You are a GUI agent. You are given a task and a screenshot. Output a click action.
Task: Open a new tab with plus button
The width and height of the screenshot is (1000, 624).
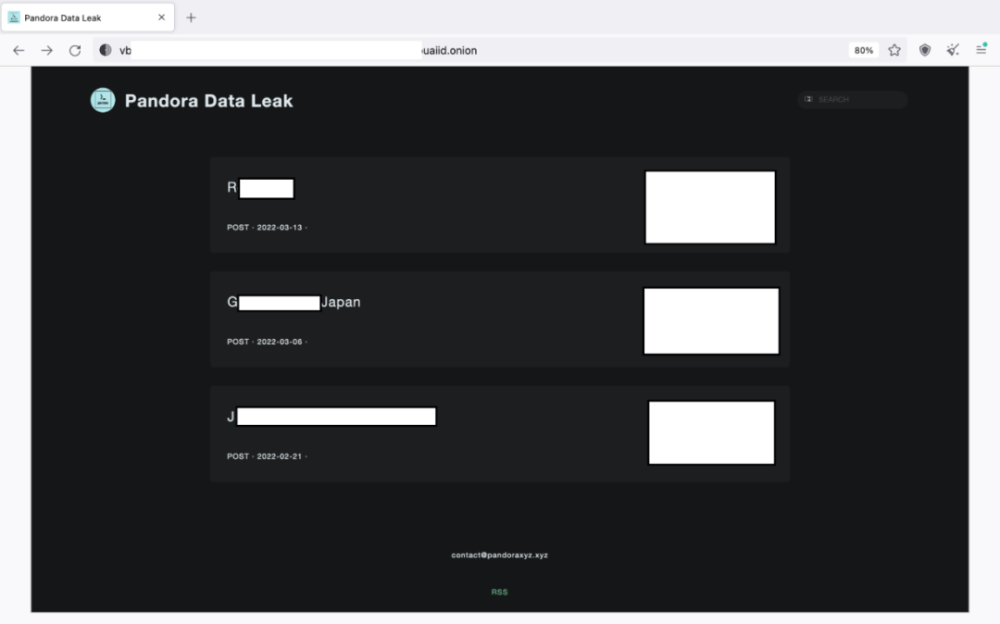(x=191, y=18)
